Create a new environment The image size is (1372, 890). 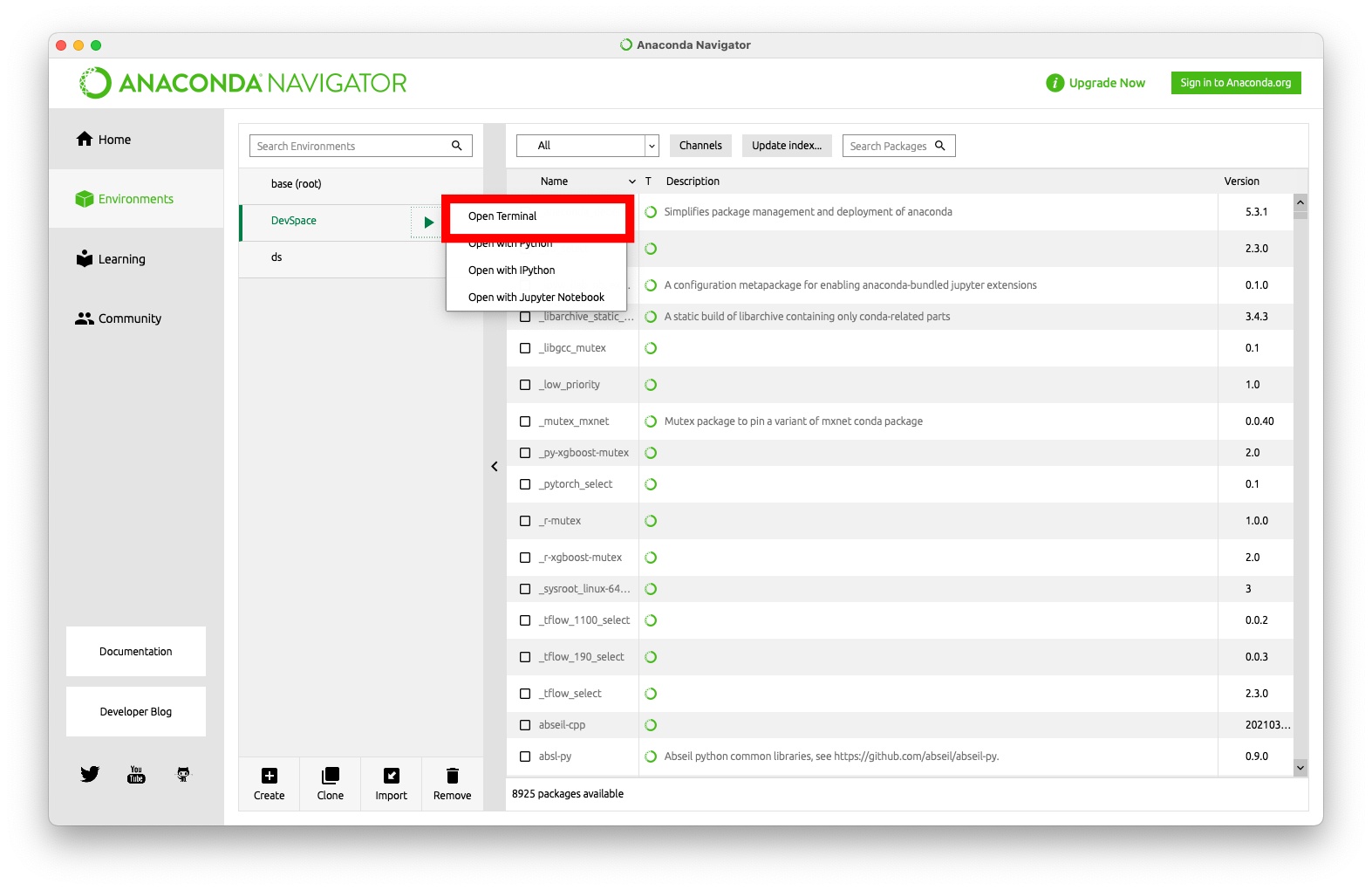(269, 784)
